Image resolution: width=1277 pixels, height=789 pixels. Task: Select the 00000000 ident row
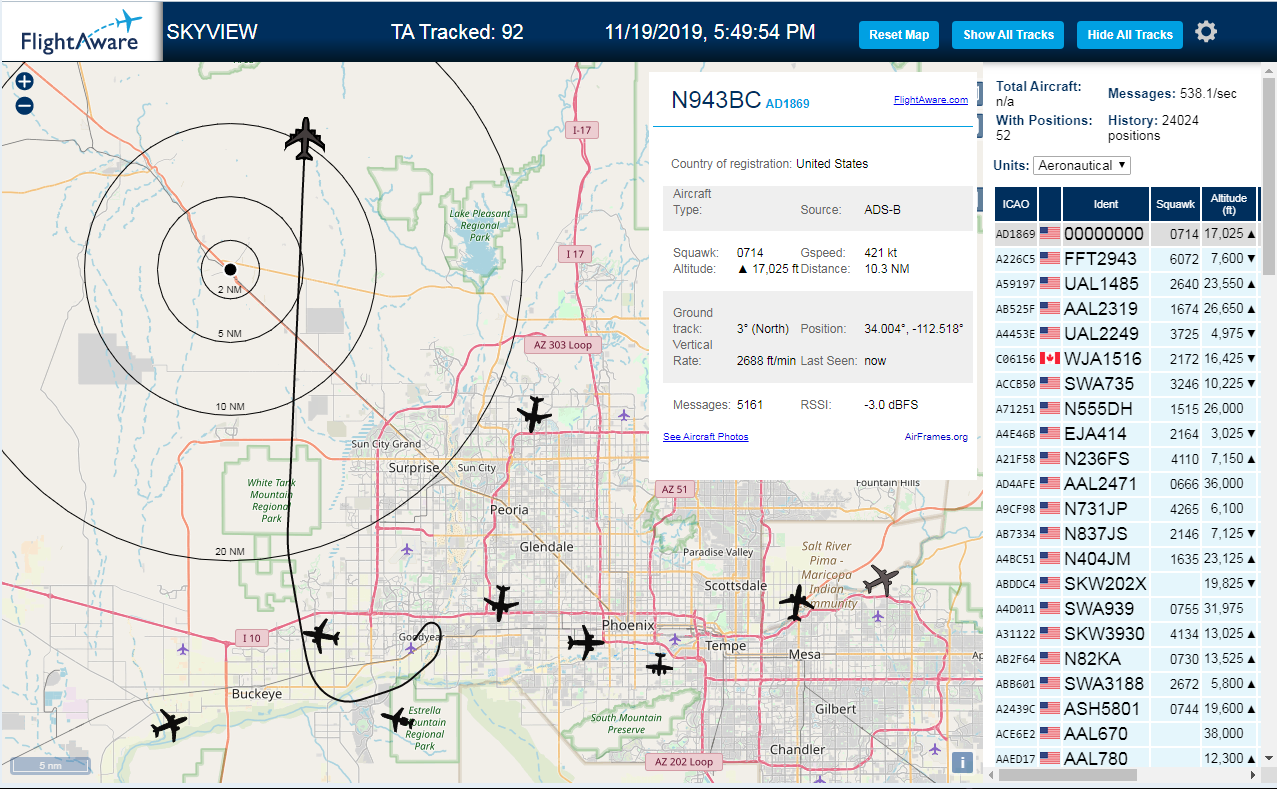click(1125, 233)
